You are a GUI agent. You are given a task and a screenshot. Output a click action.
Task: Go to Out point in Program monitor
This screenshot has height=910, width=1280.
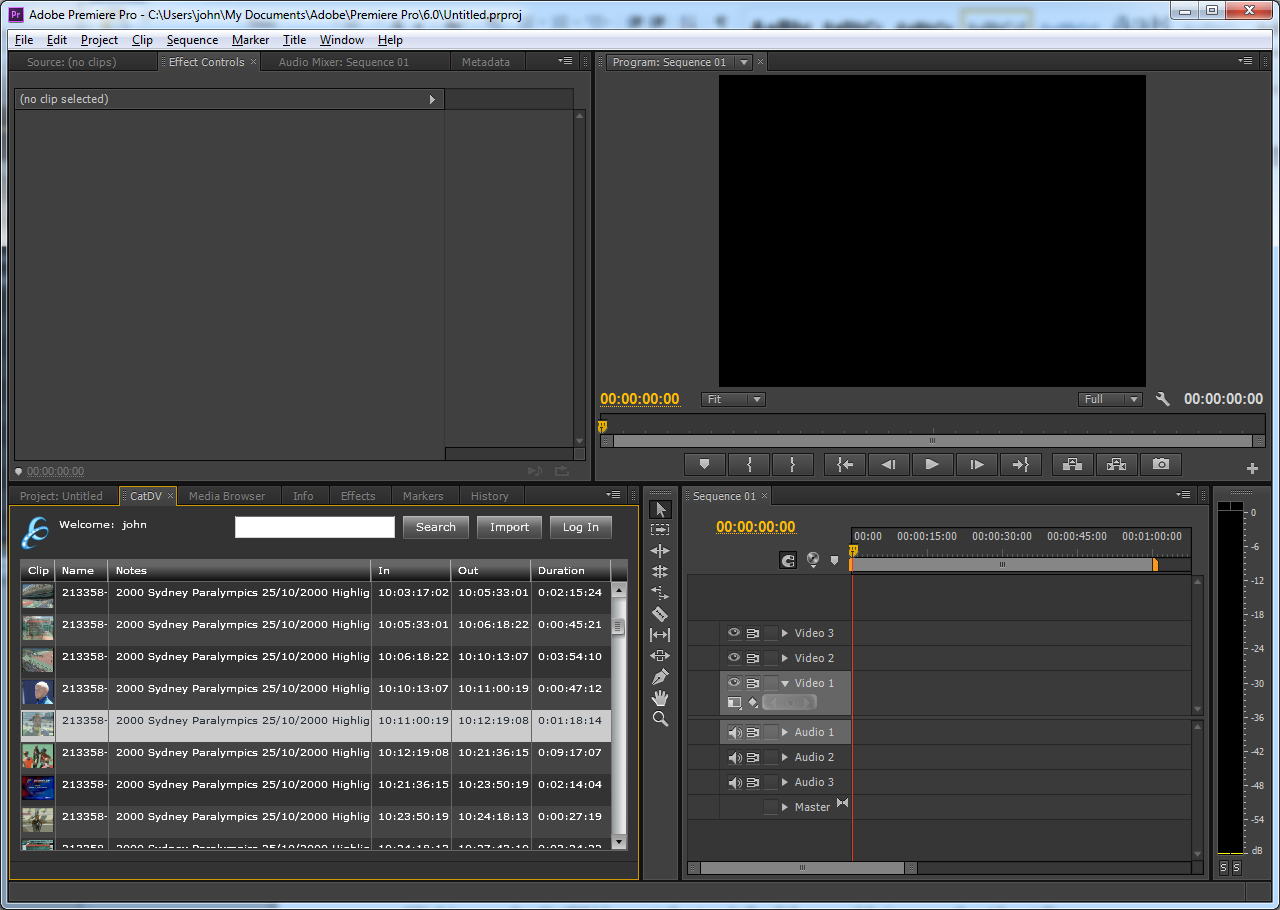coord(1021,464)
